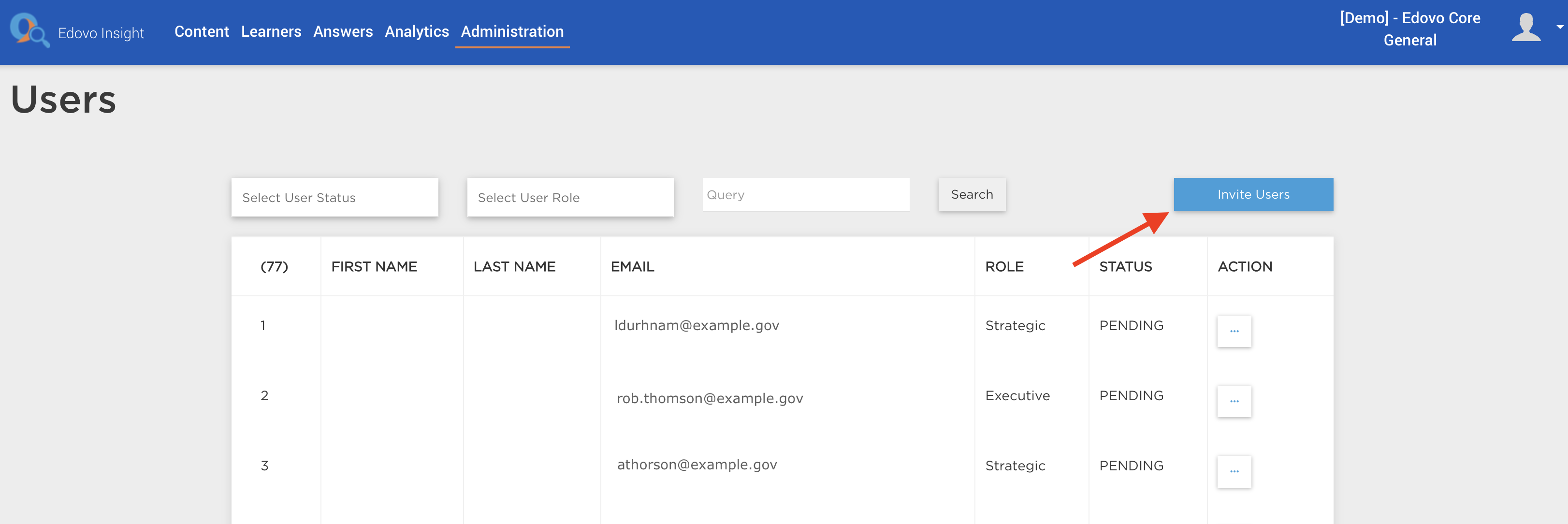Select email ldurhnam@example.gov
This screenshot has height=524, width=1568.
[x=697, y=326]
